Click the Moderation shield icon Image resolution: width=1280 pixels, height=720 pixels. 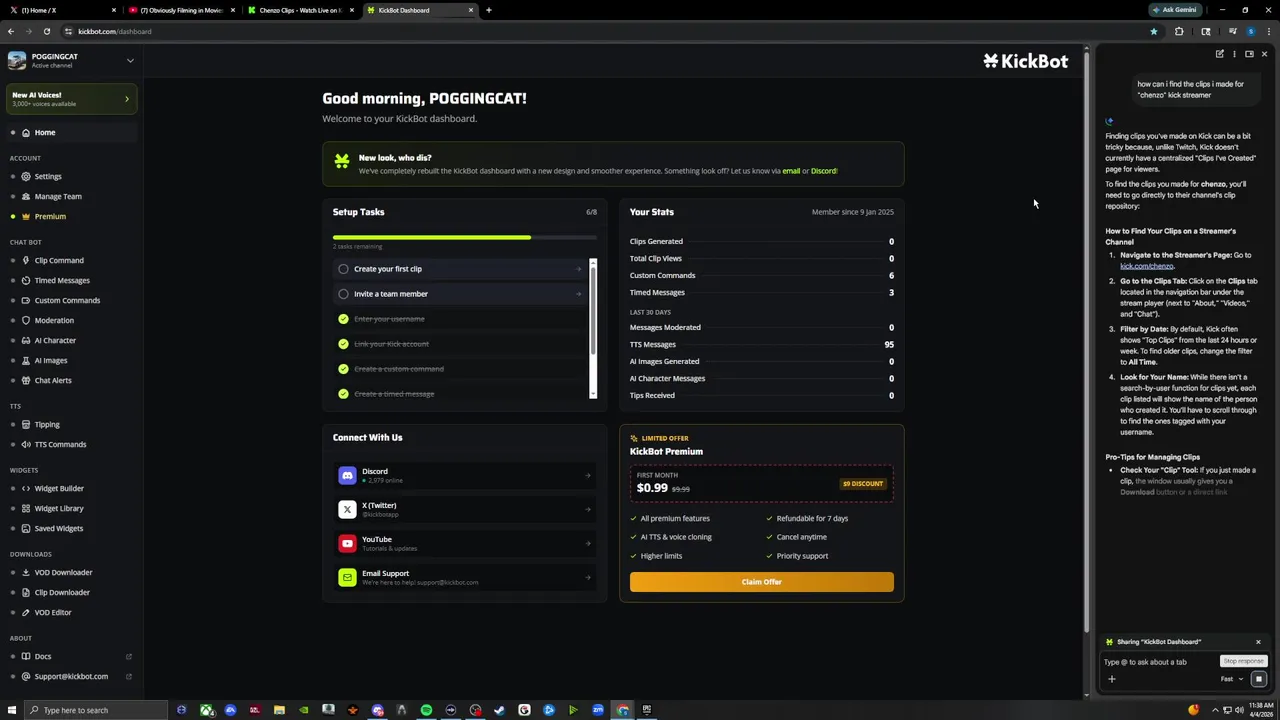pos(26,320)
